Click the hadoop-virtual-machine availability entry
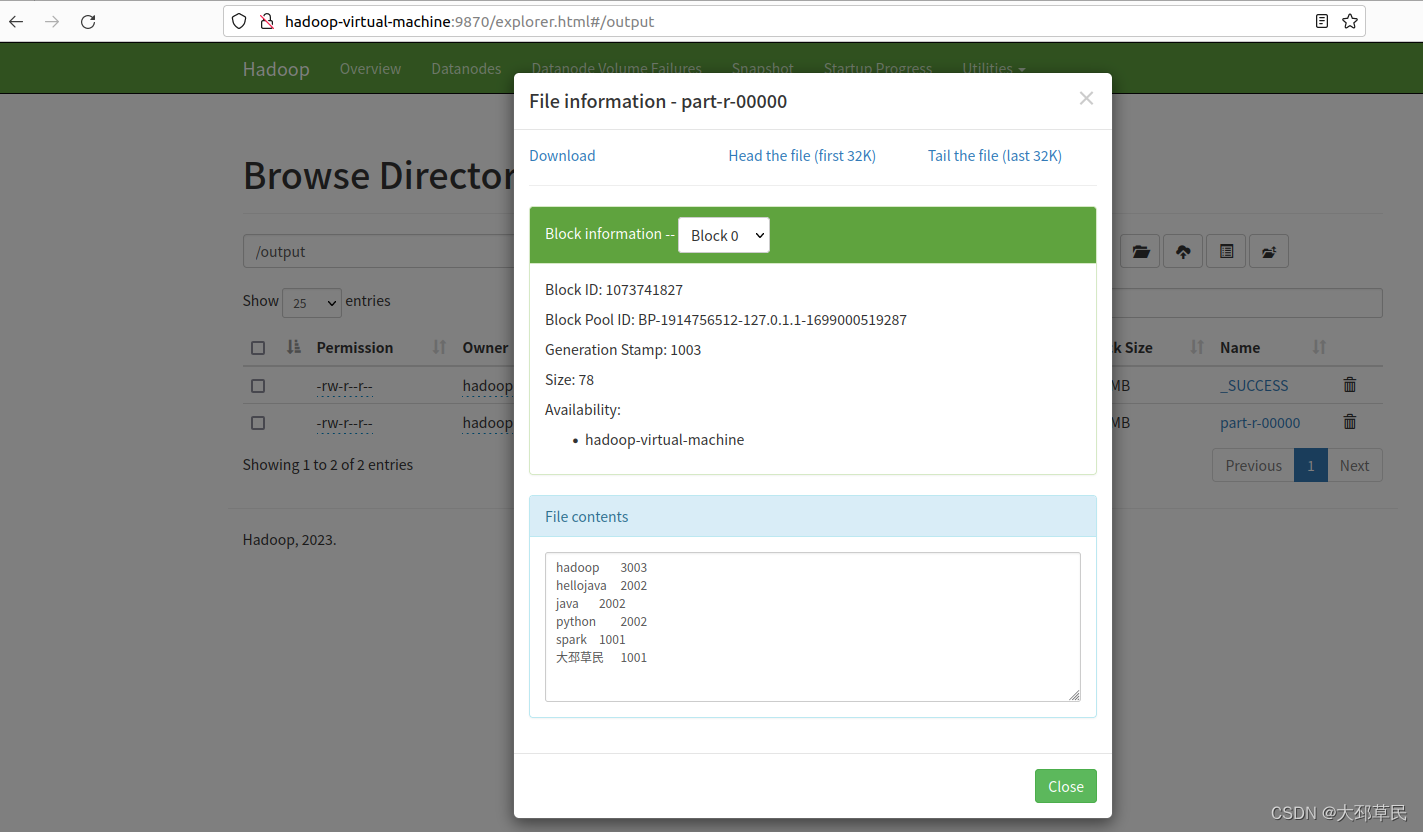The height and width of the screenshot is (832, 1423). point(664,440)
